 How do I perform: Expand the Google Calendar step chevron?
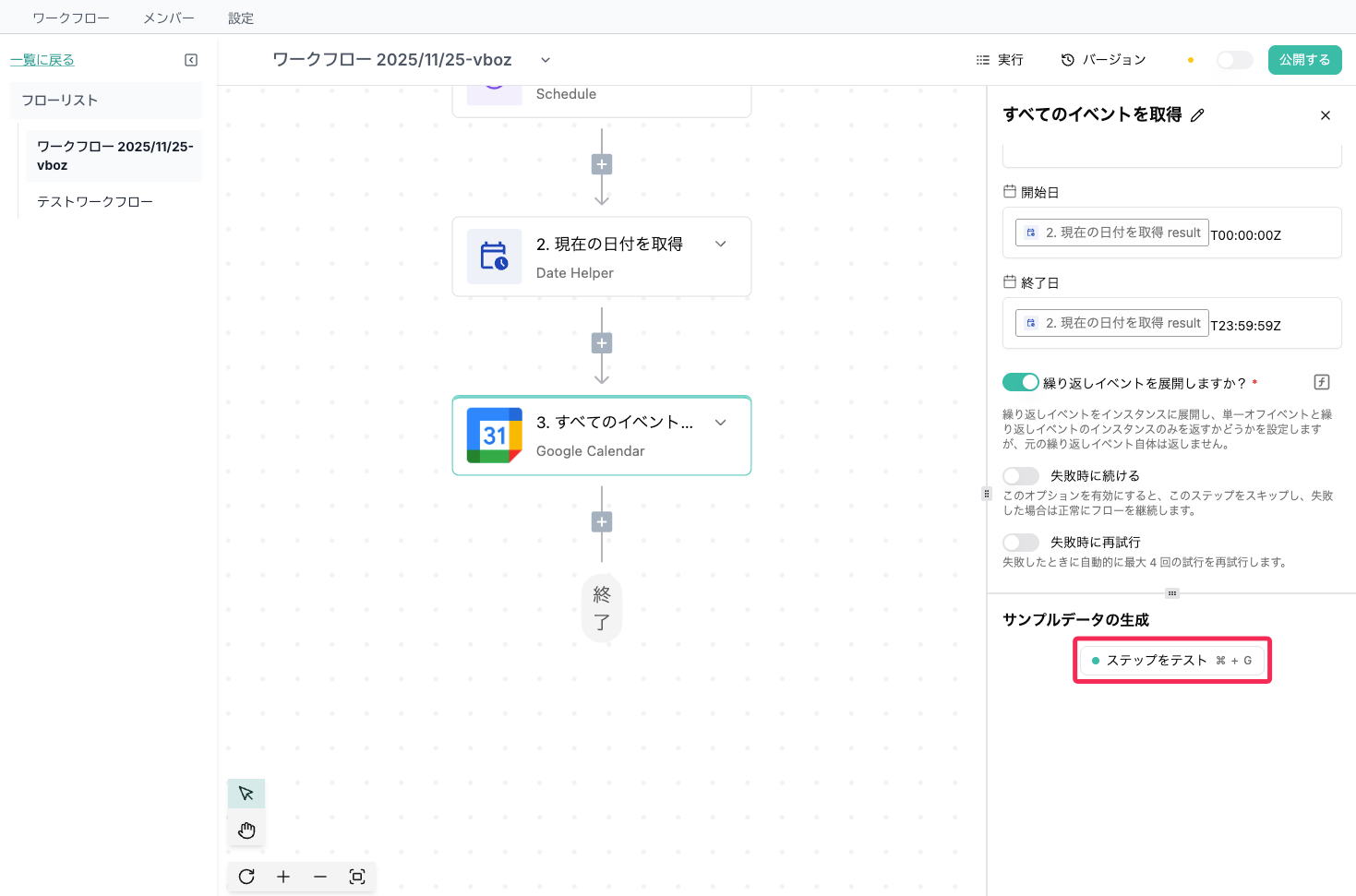[x=721, y=423]
